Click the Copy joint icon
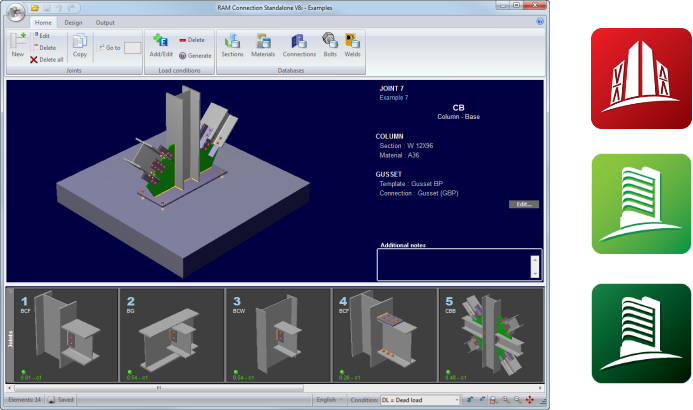 pos(80,46)
